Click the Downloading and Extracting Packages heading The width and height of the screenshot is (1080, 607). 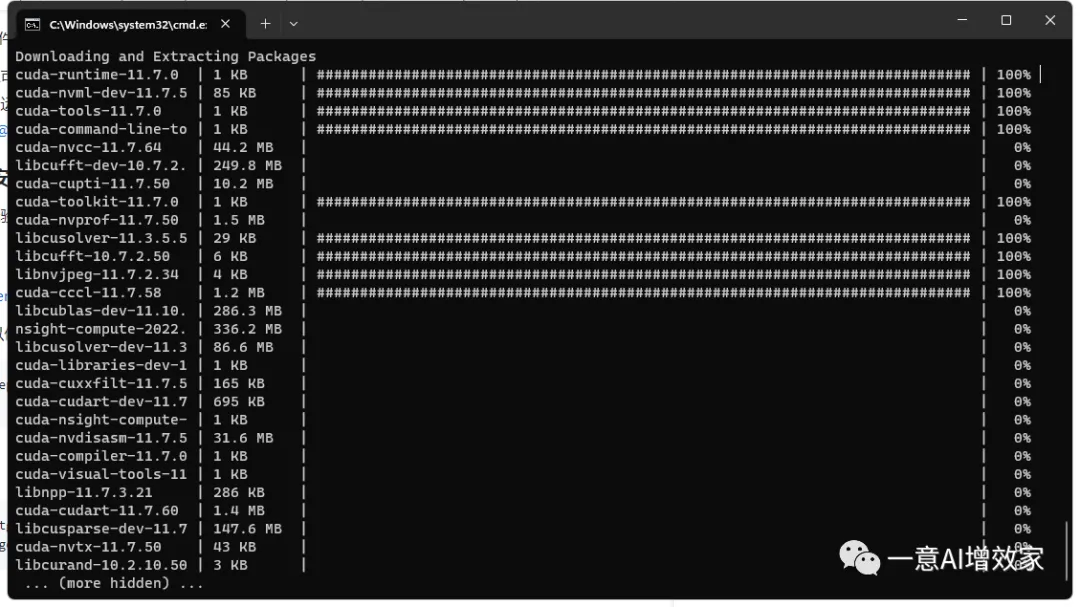point(165,56)
